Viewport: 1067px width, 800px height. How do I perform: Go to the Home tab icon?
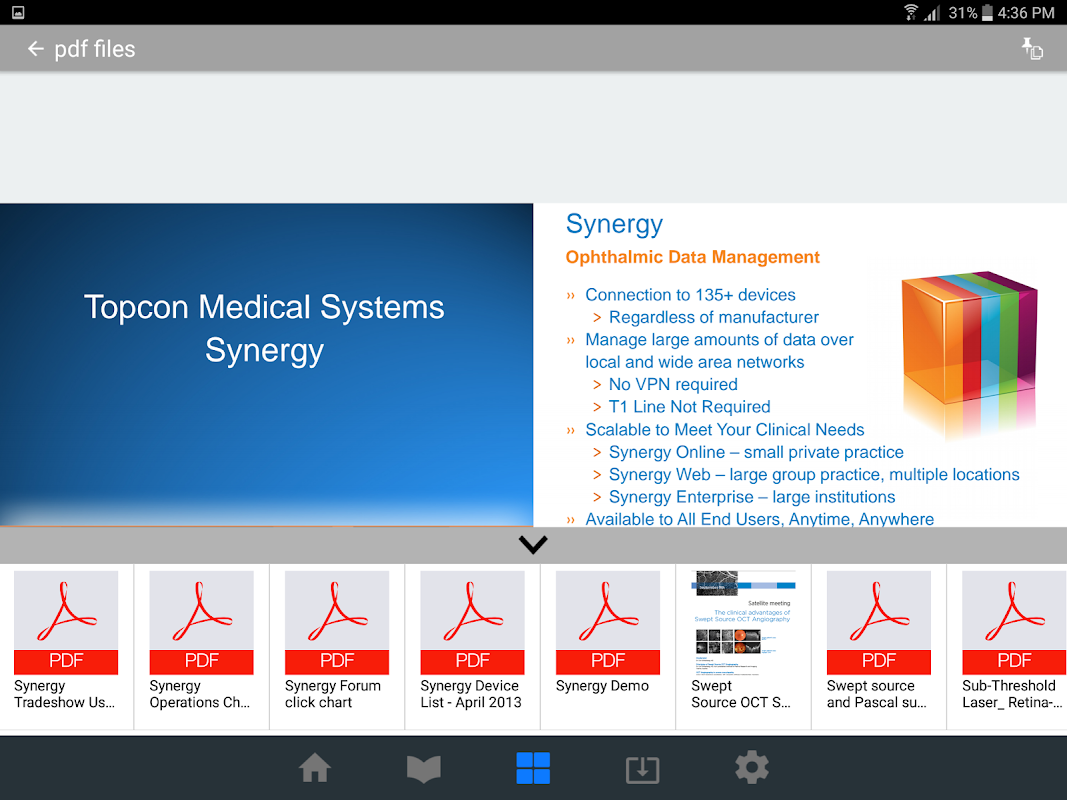click(315, 769)
